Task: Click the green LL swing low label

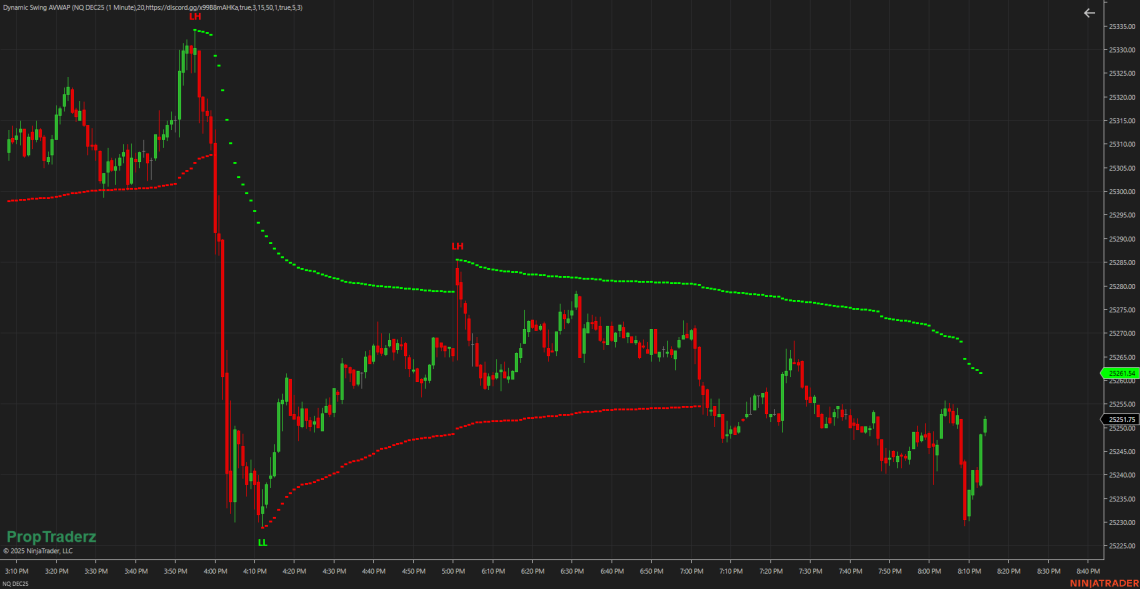Action: tap(262, 542)
